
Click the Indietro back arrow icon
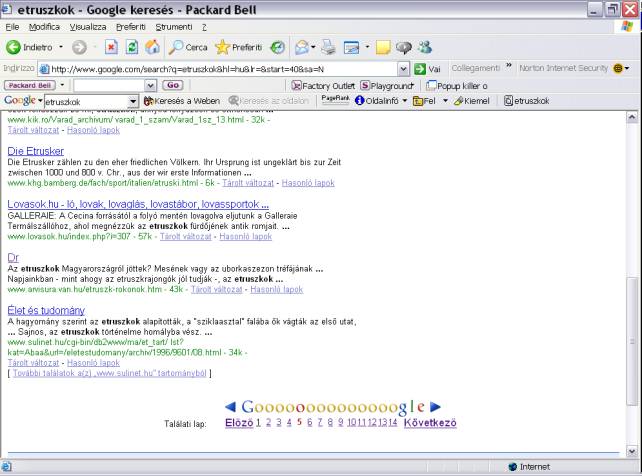click(x=13, y=47)
